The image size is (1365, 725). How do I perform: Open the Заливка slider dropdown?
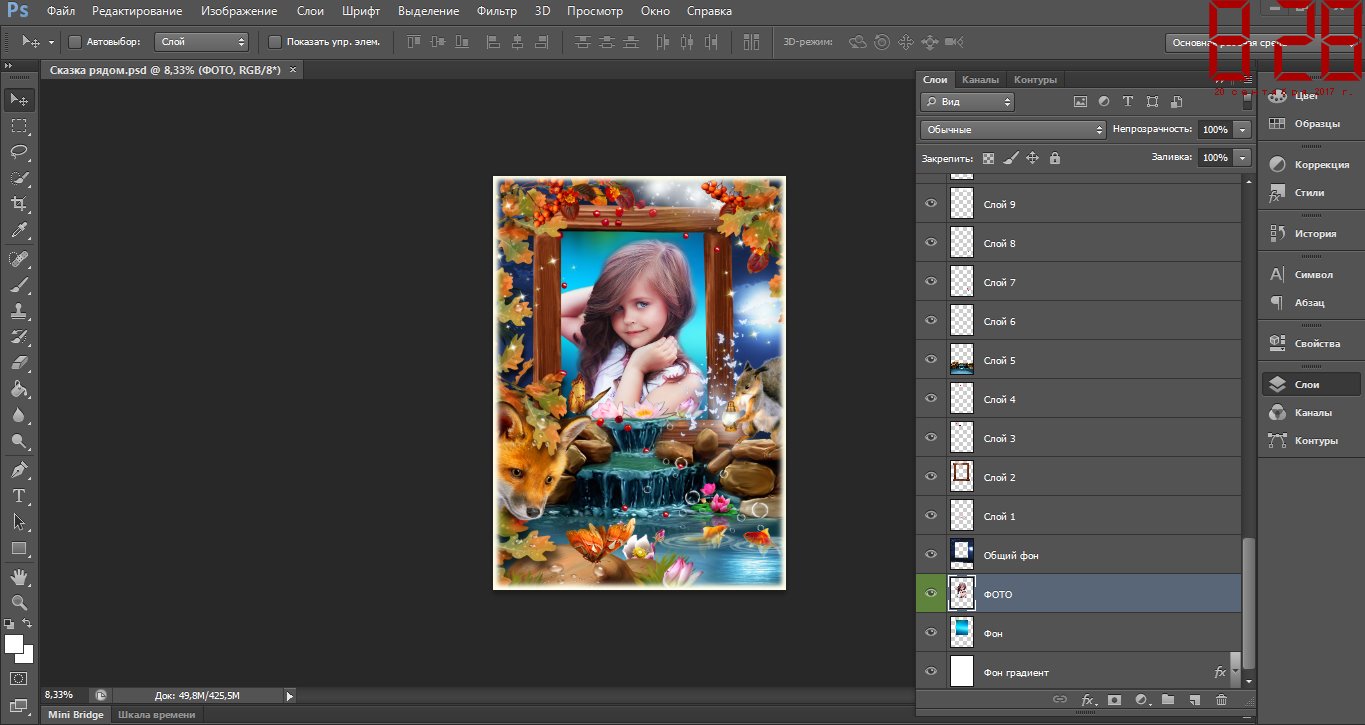(1243, 158)
